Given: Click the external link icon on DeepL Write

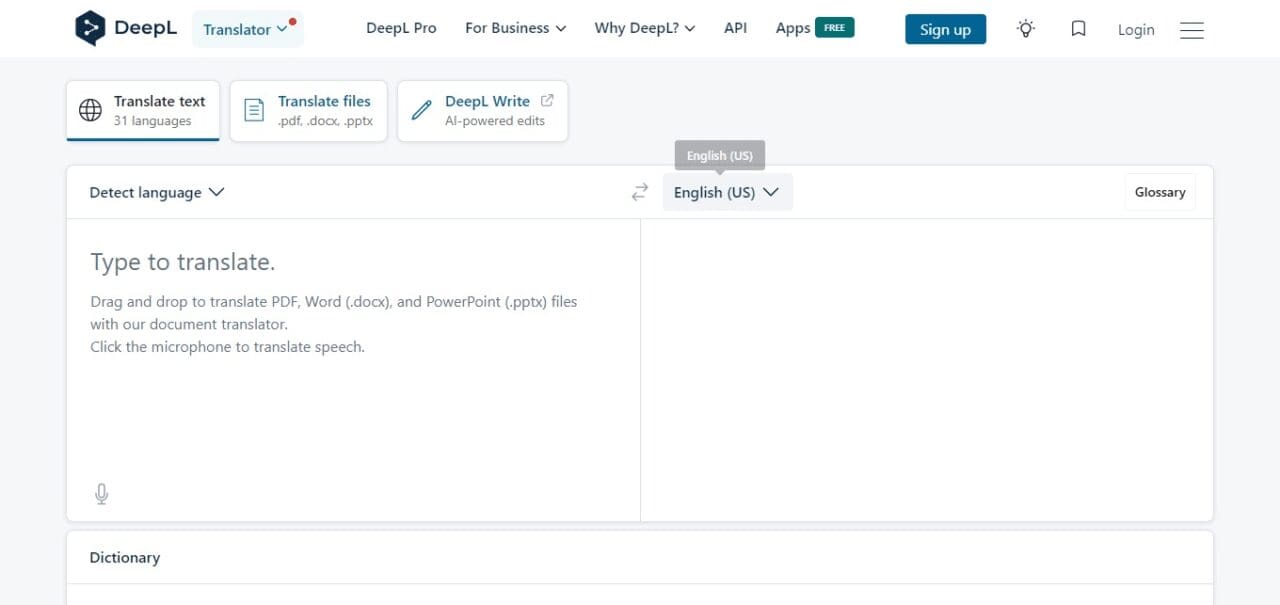Looking at the screenshot, I should tap(547, 100).
